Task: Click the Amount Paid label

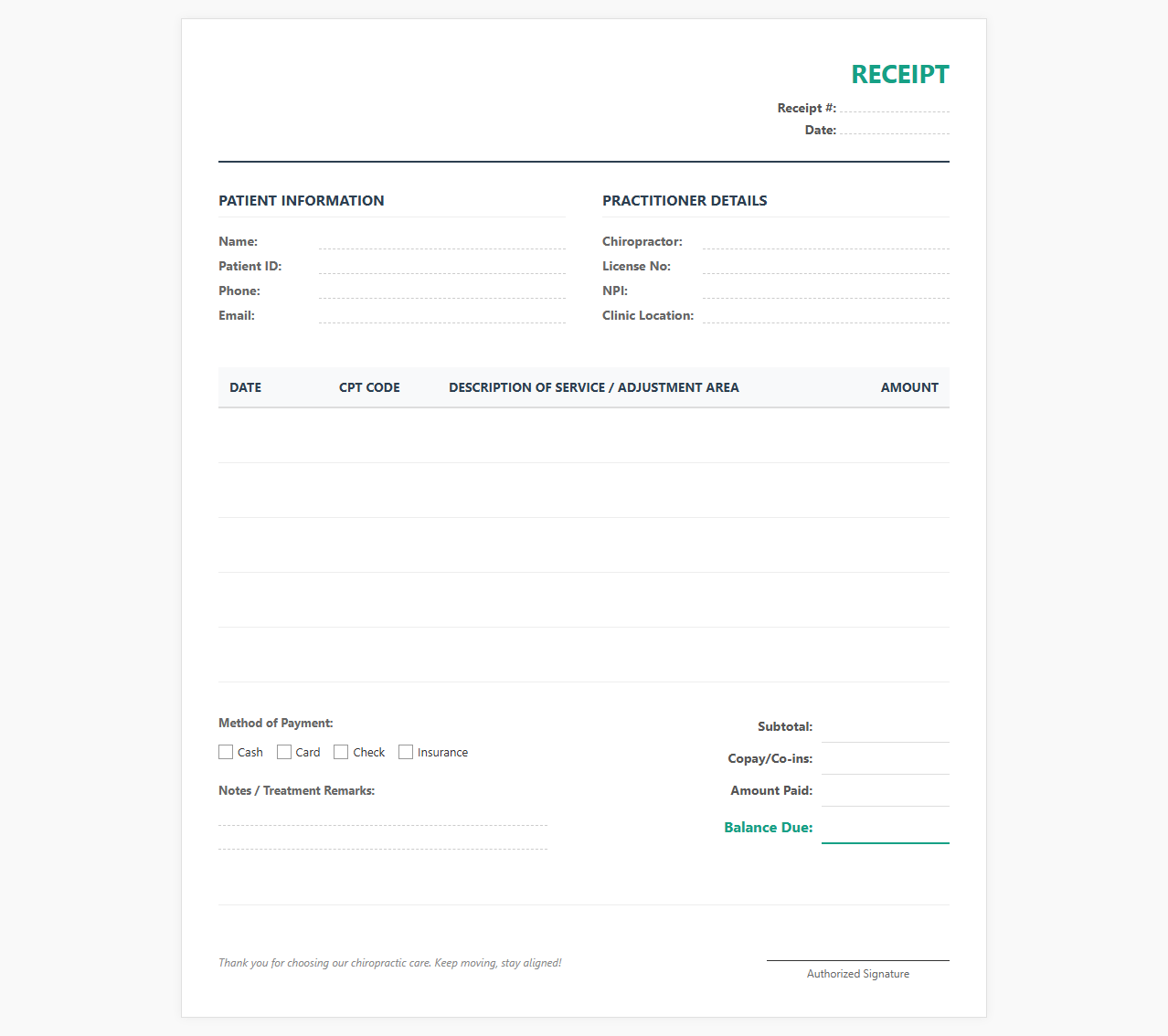Action: coord(771,791)
